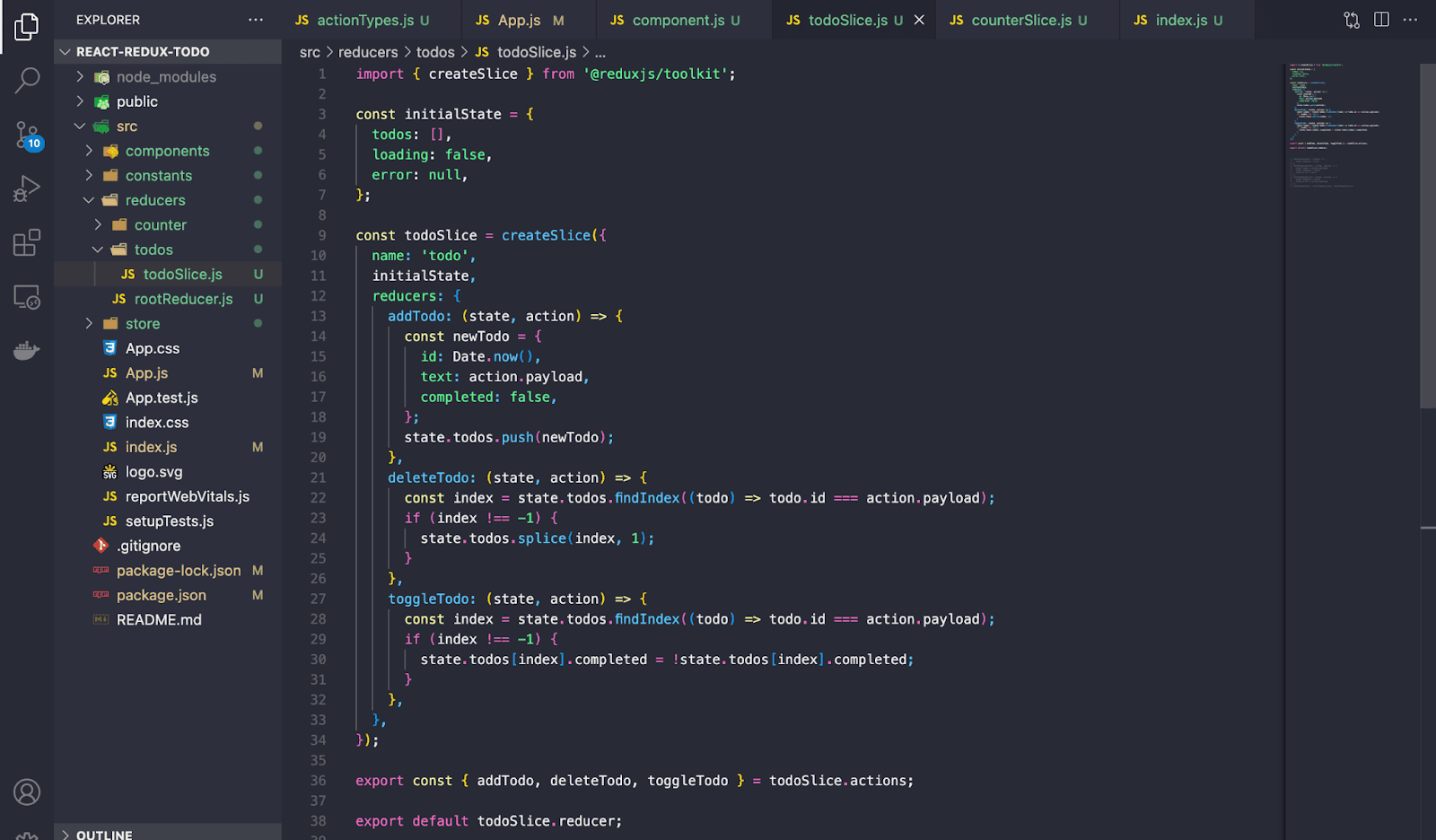Collapse the REACT-REDUX-TODO project section
Screen dimensions: 1436x840
[168, 52]
